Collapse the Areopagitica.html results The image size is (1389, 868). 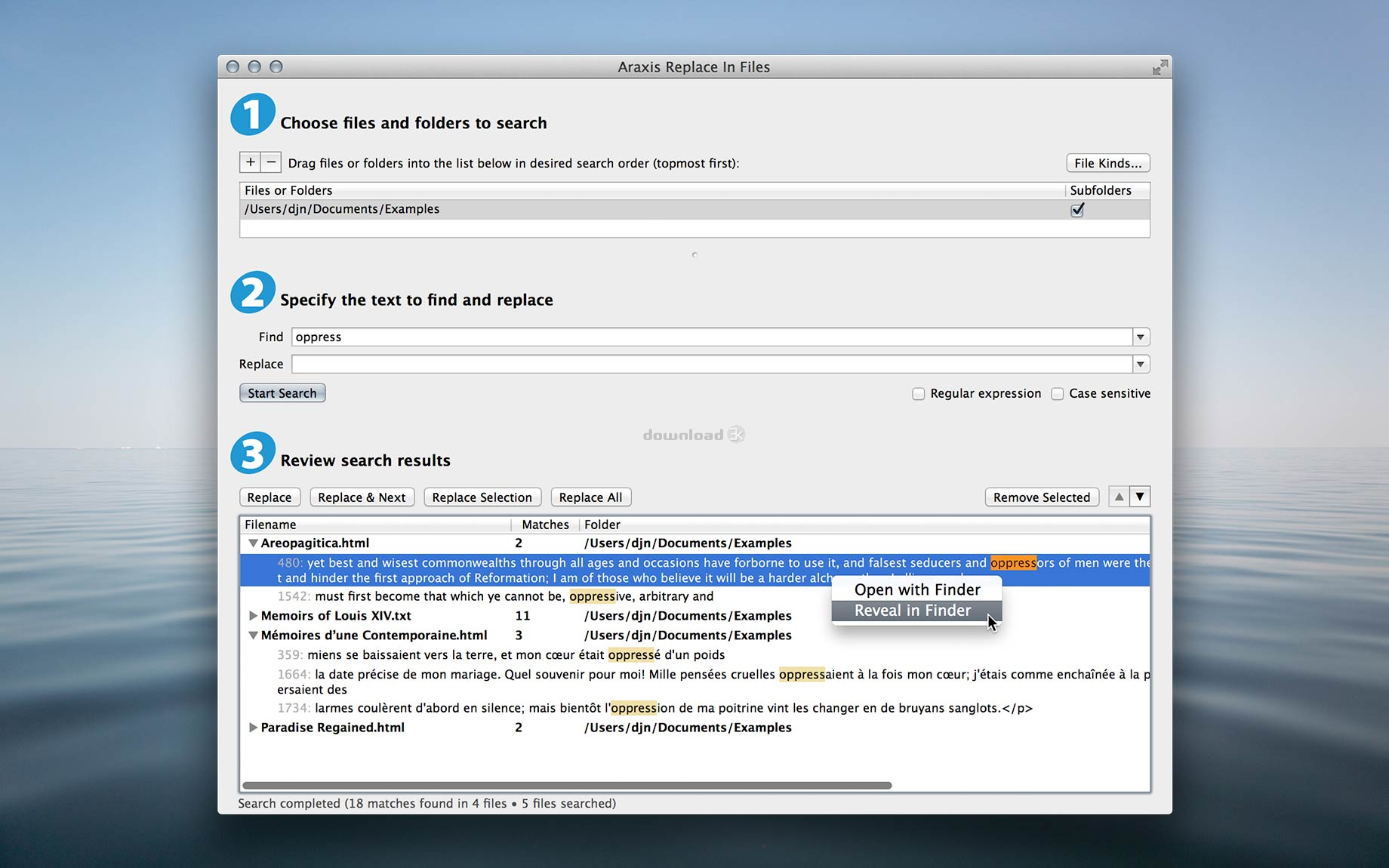253,543
